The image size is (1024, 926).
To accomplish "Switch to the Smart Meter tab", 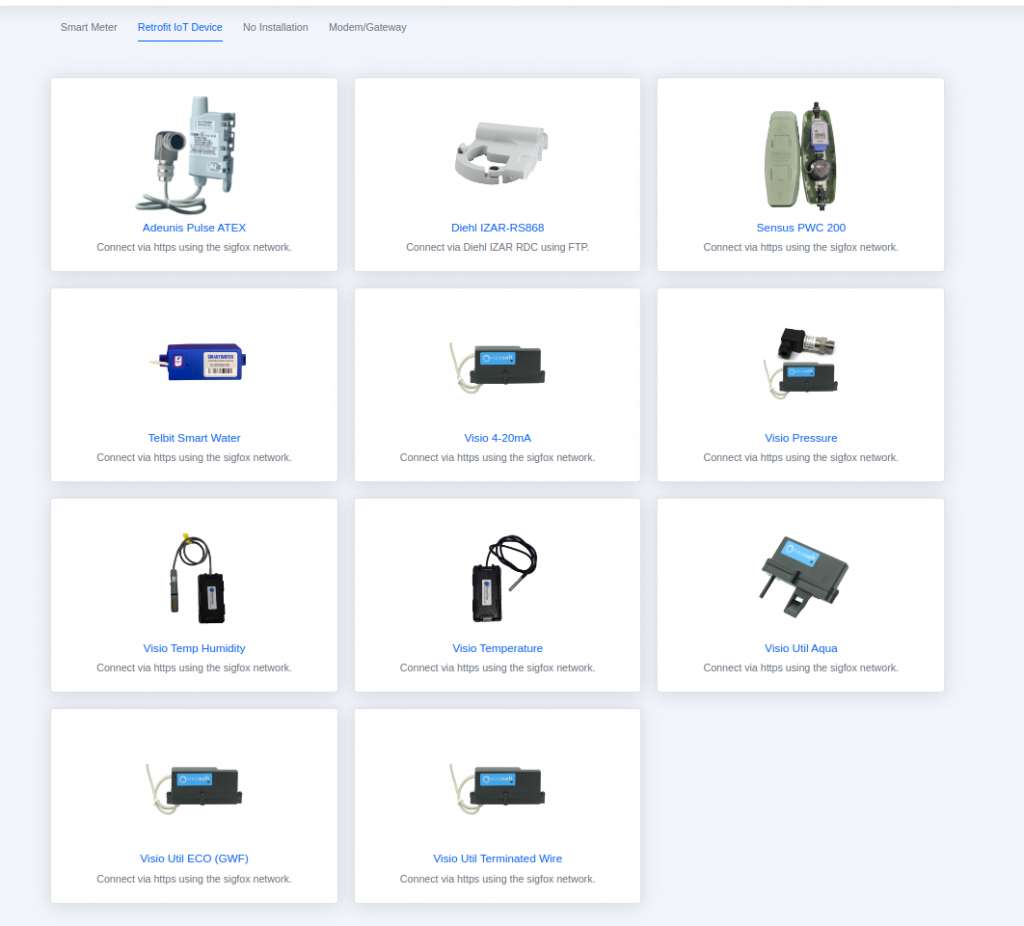I will point(88,27).
